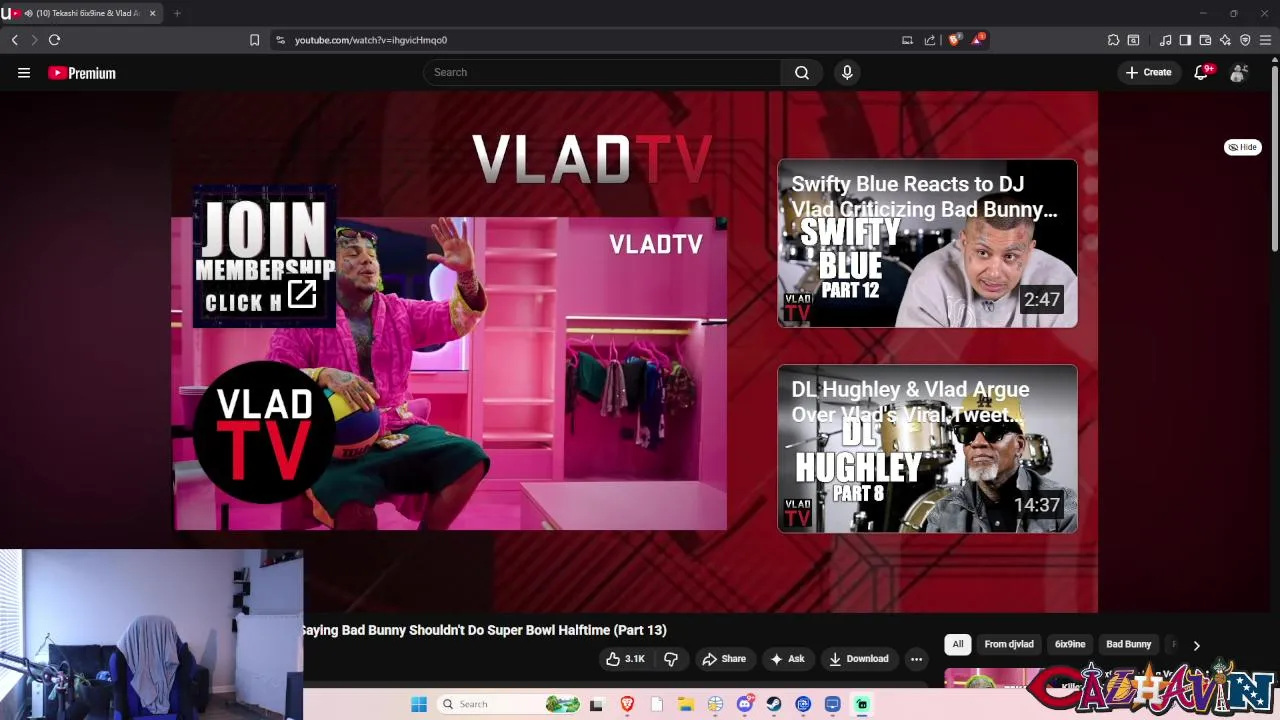Go forward with browser forward arrow
1280x720 pixels.
point(34,40)
